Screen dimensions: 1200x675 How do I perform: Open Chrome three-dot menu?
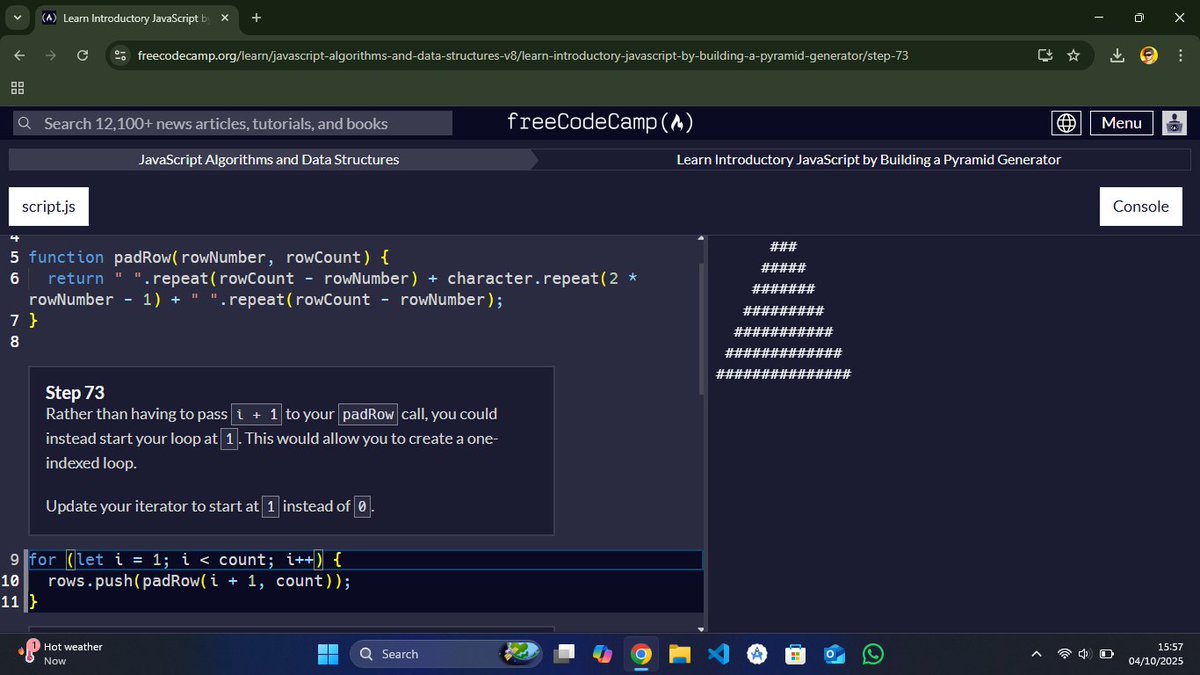click(x=1178, y=55)
